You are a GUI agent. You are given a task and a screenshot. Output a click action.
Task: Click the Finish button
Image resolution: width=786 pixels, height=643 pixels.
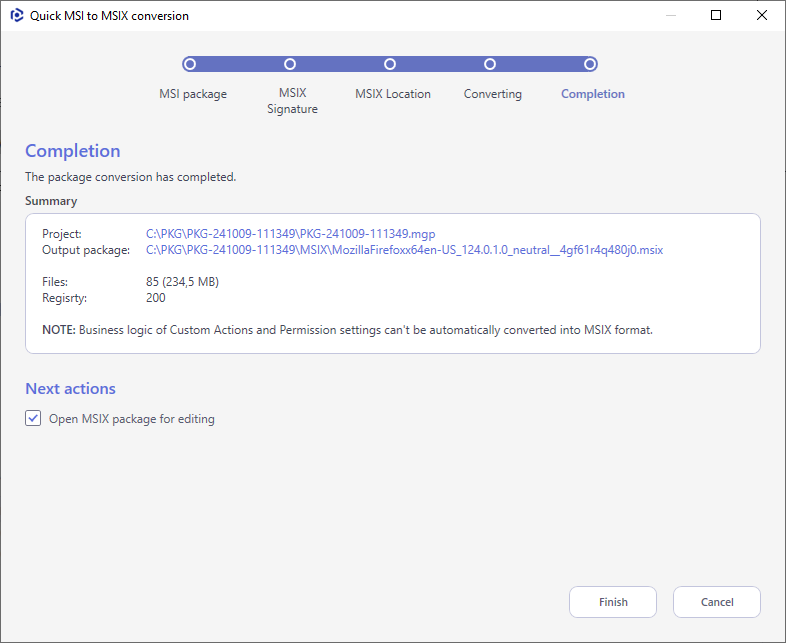click(613, 602)
